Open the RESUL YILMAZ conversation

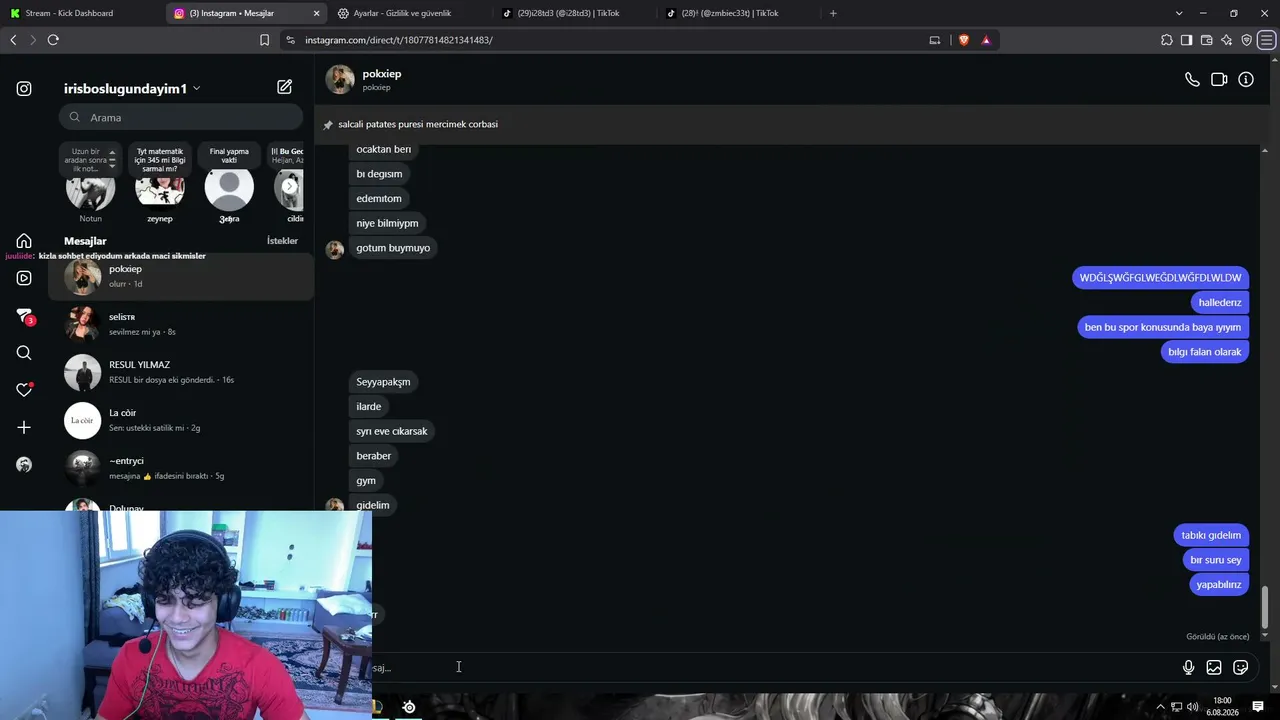[181, 372]
